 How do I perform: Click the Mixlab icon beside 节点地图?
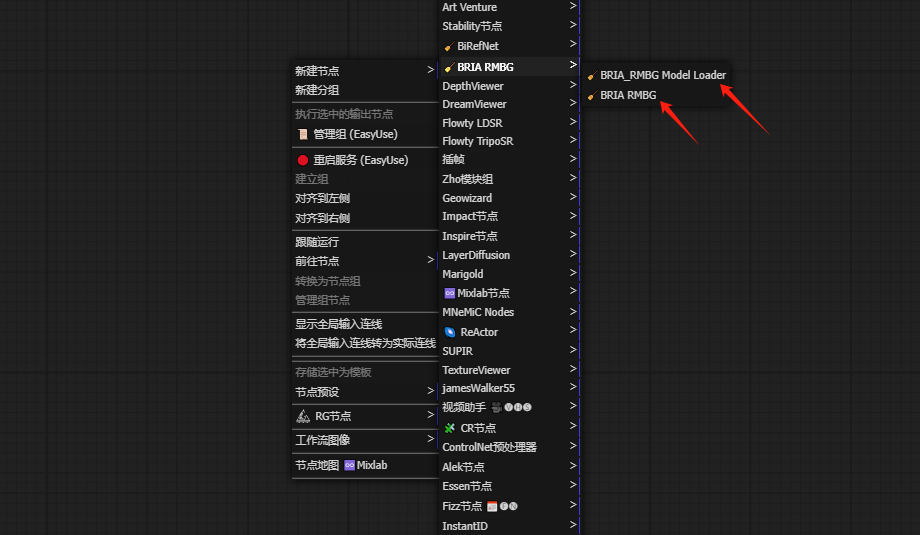(349, 465)
